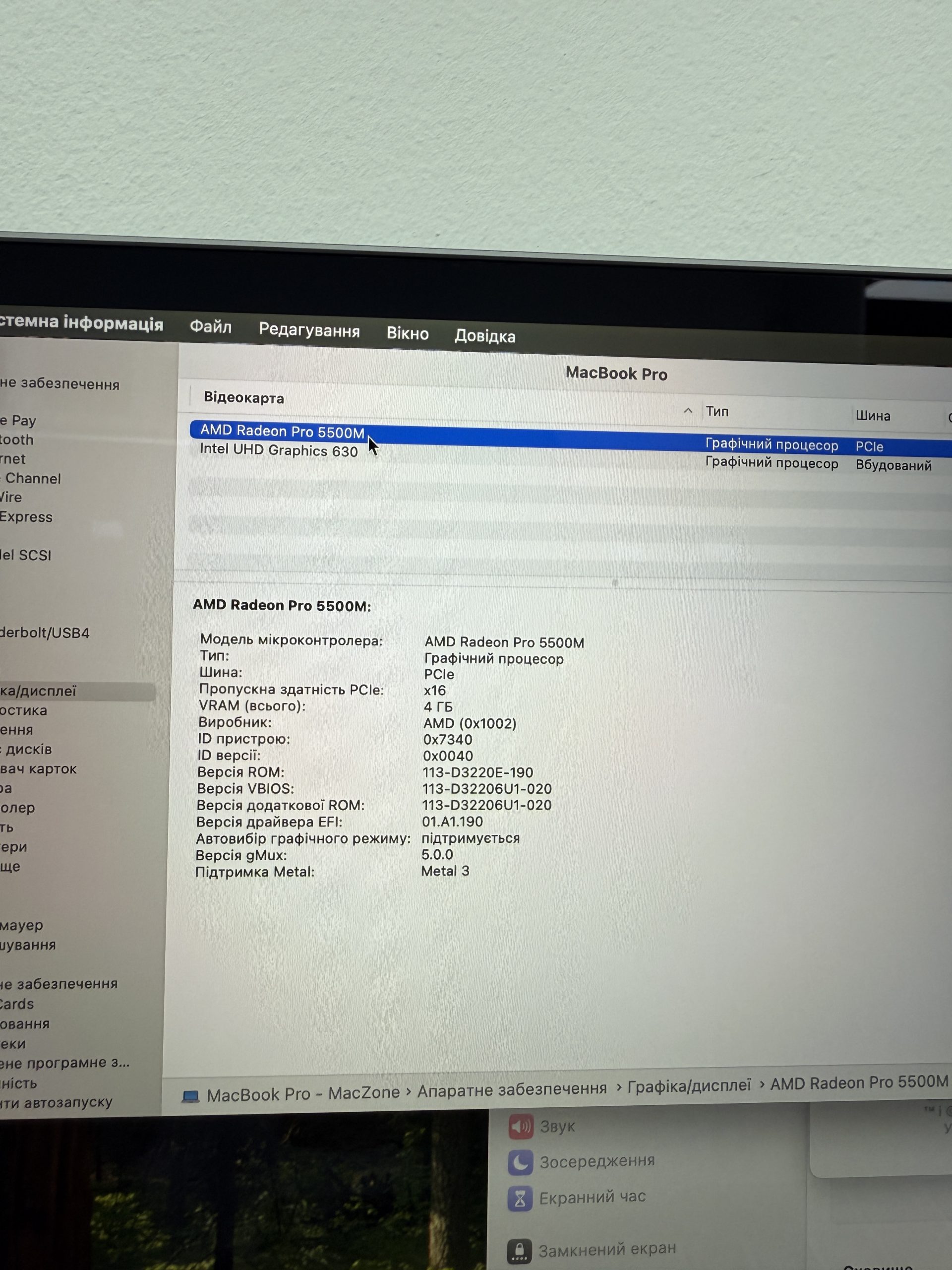Select Thunderbolt/USB4 item in sidebar
952x1270 pixels.
point(45,633)
